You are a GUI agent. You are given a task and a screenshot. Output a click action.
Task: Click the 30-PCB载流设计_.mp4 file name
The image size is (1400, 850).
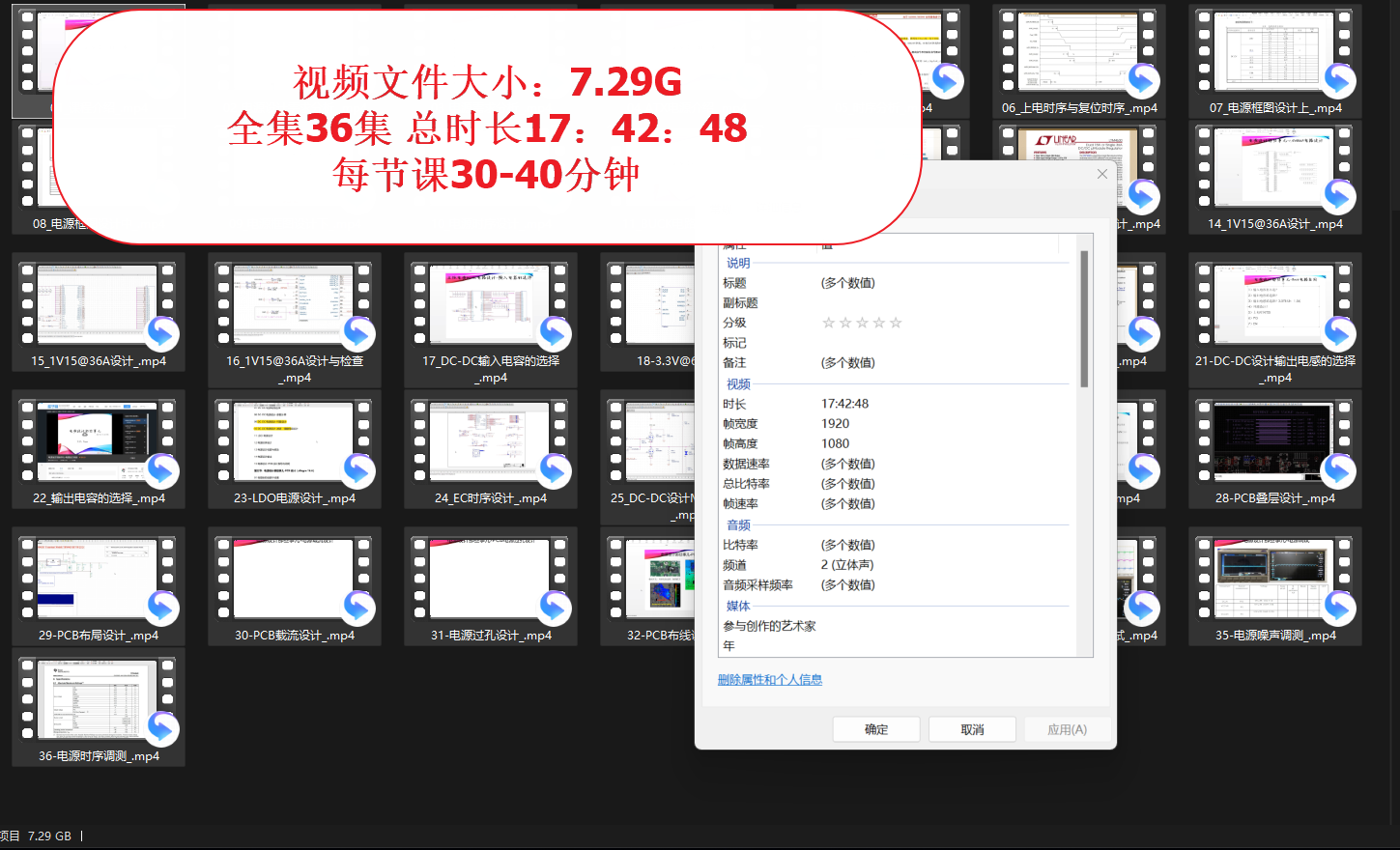pyautogui.click(x=295, y=636)
